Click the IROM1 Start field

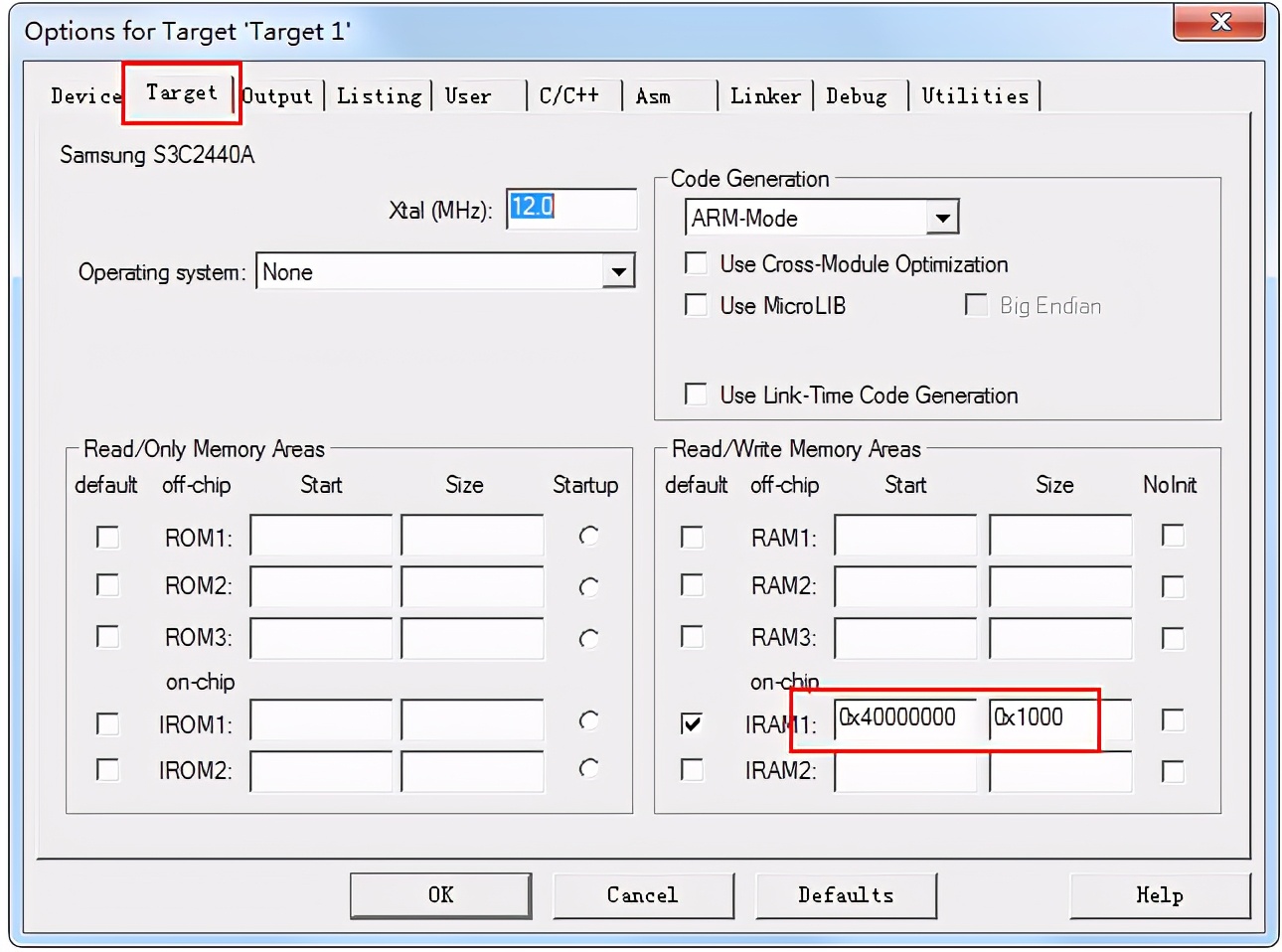(321, 720)
